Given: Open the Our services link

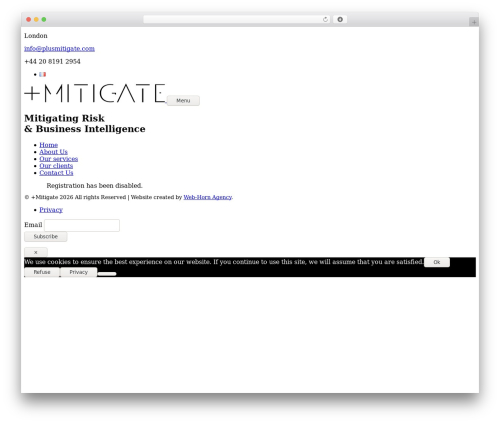Looking at the screenshot, I should pos(59,159).
